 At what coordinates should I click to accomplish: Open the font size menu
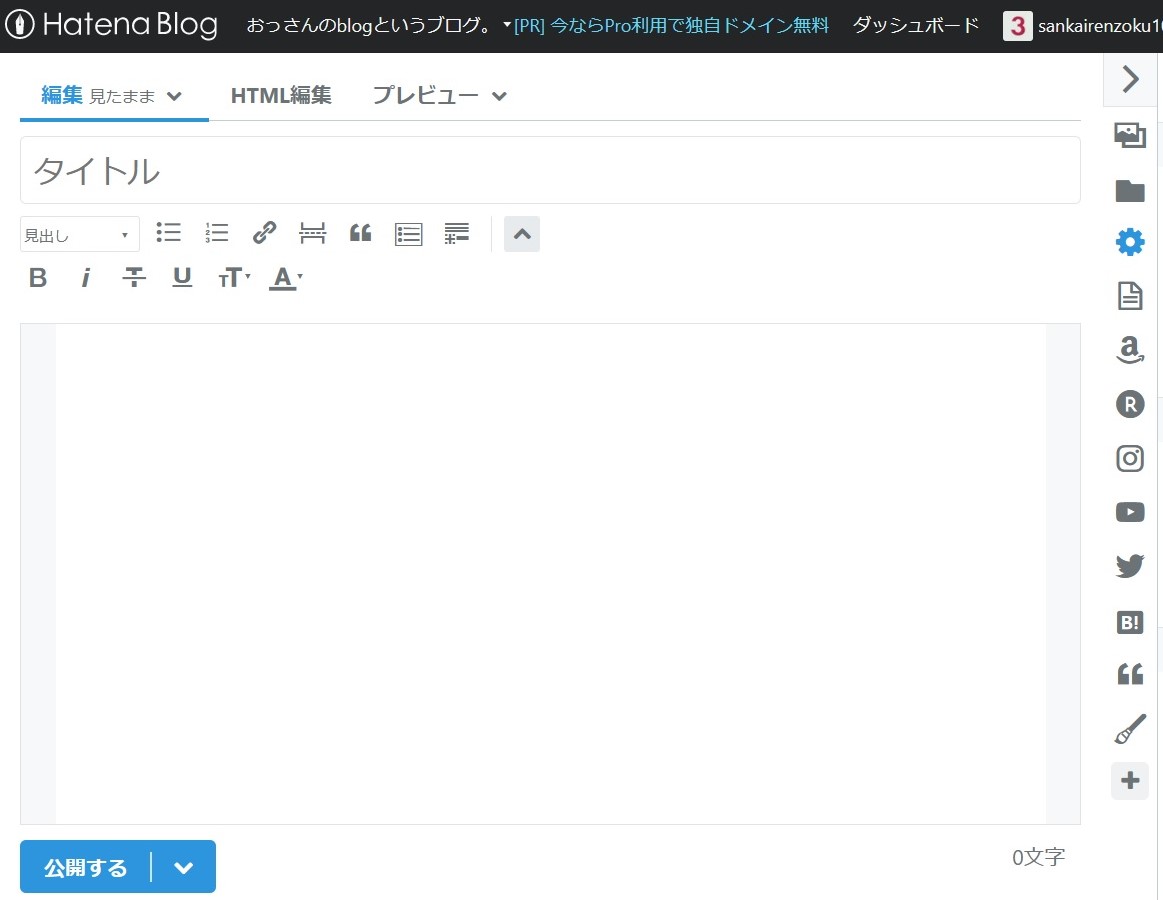point(234,277)
